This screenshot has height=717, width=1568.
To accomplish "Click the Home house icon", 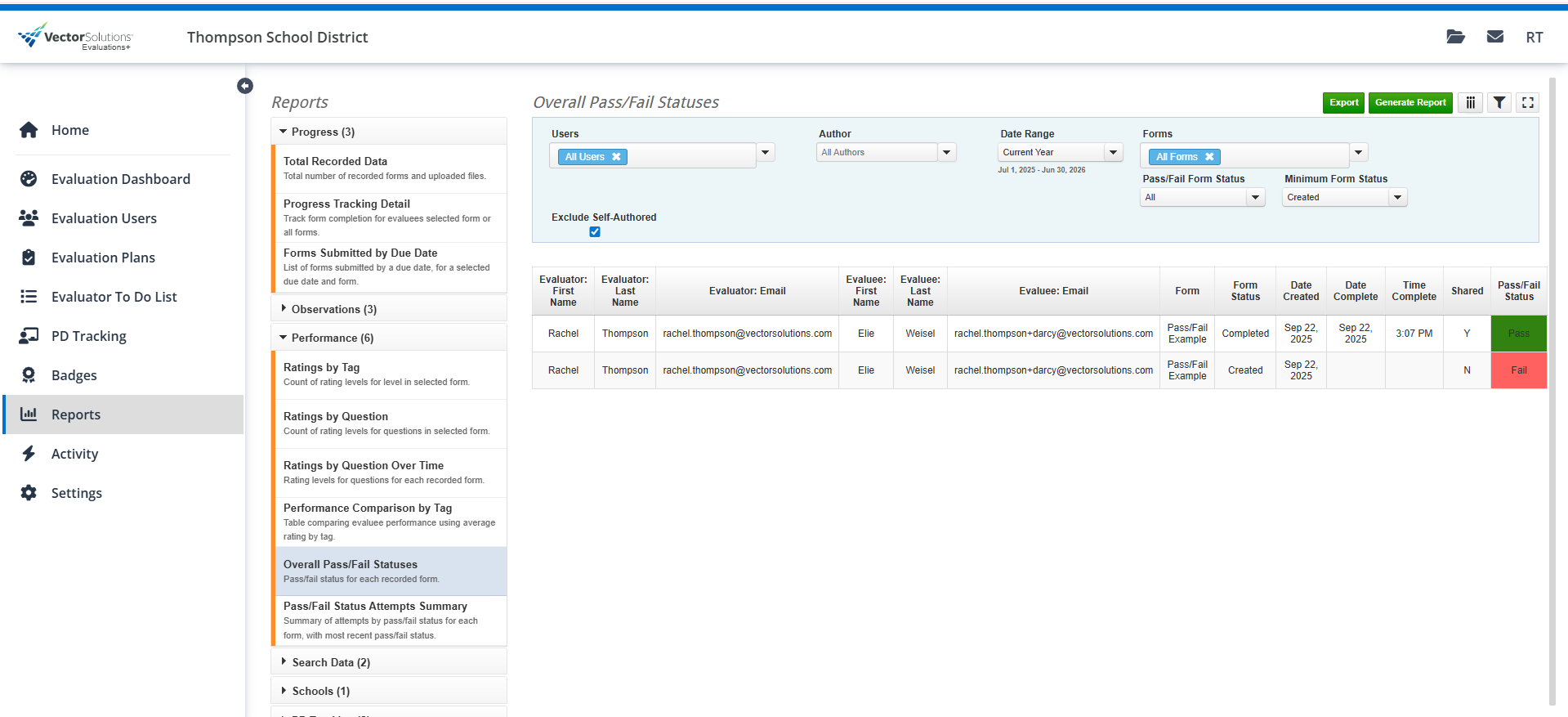I will (29, 130).
